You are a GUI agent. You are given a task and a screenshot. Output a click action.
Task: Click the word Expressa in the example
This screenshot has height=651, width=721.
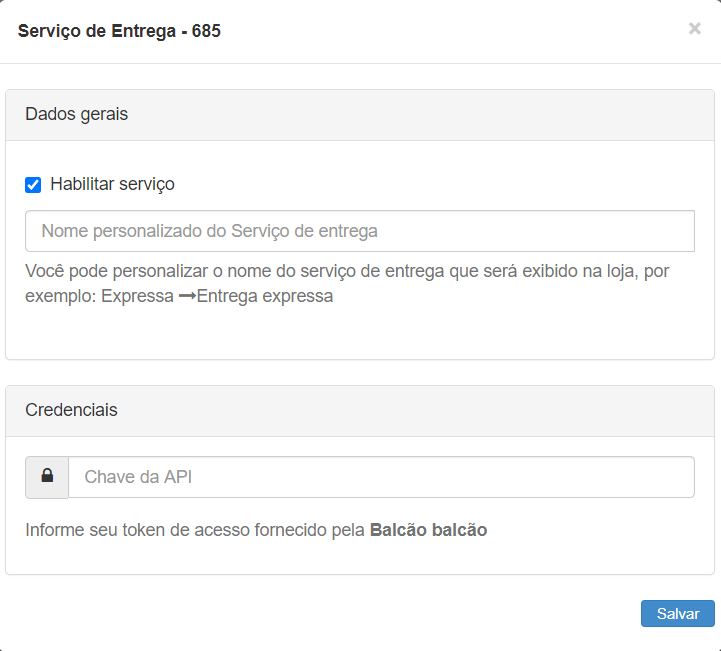click(x=137, y=297)
